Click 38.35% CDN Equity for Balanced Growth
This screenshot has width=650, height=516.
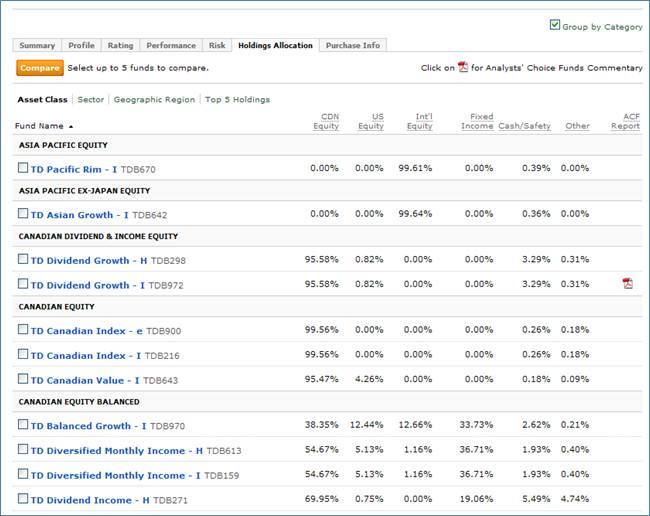pos(322,425)
